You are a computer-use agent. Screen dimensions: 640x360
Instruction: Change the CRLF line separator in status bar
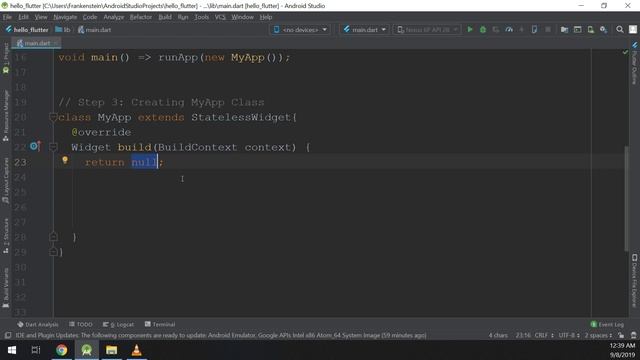544,335
